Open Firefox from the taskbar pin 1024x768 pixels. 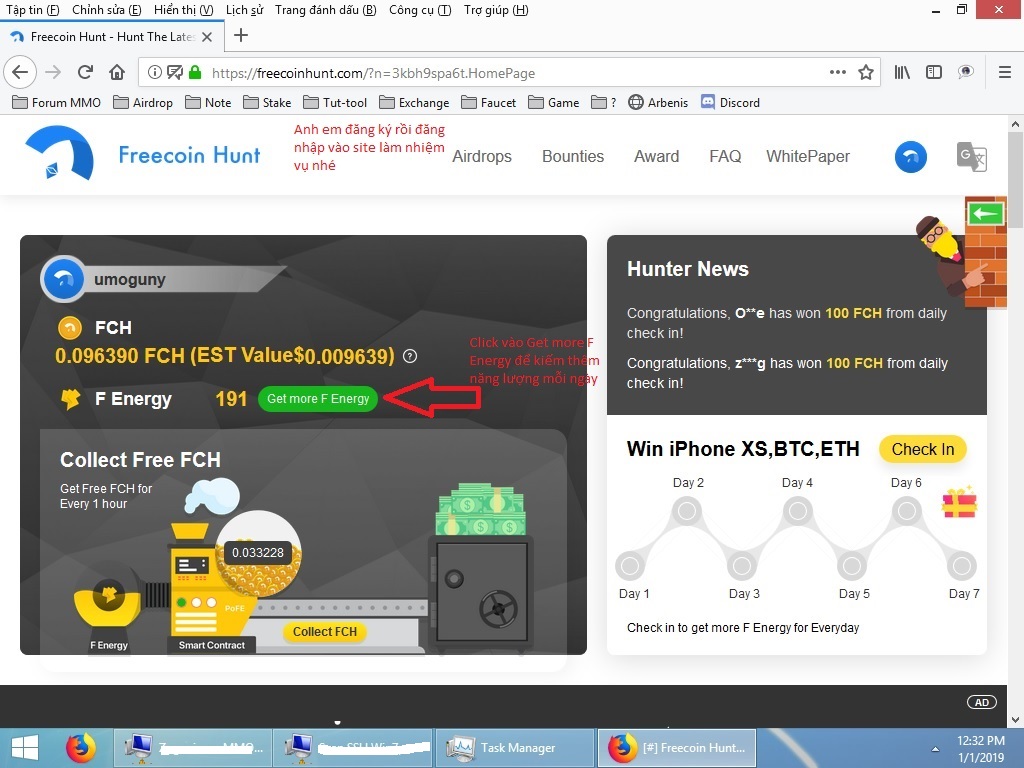pos(80,748)
